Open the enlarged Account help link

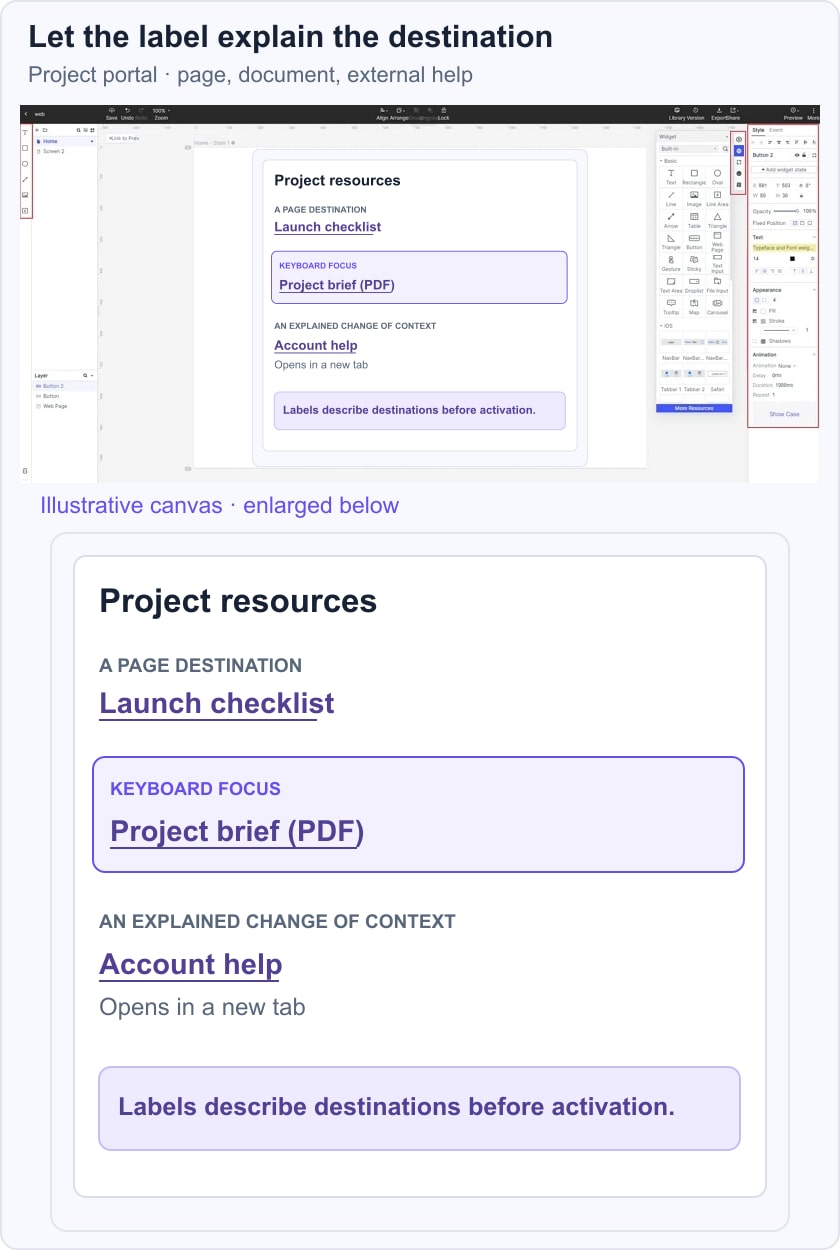pyautogui.click(x=191, y=964)
